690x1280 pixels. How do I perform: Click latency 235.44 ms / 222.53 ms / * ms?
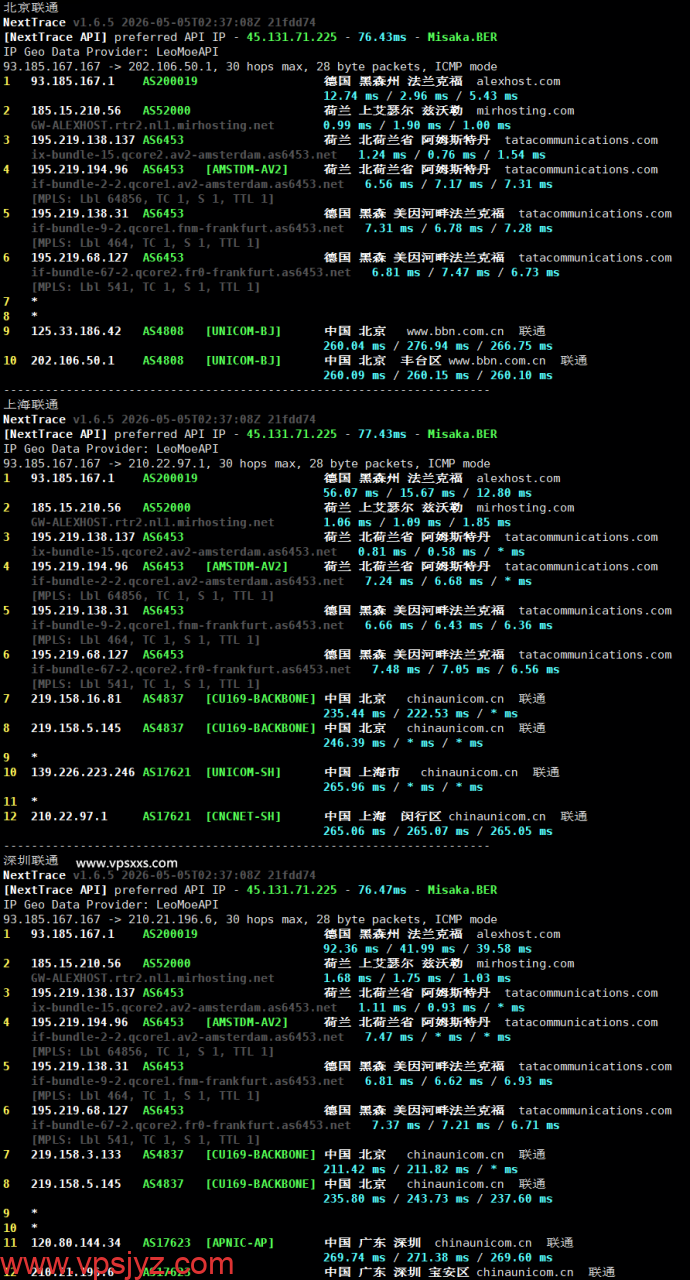point(421,714)
